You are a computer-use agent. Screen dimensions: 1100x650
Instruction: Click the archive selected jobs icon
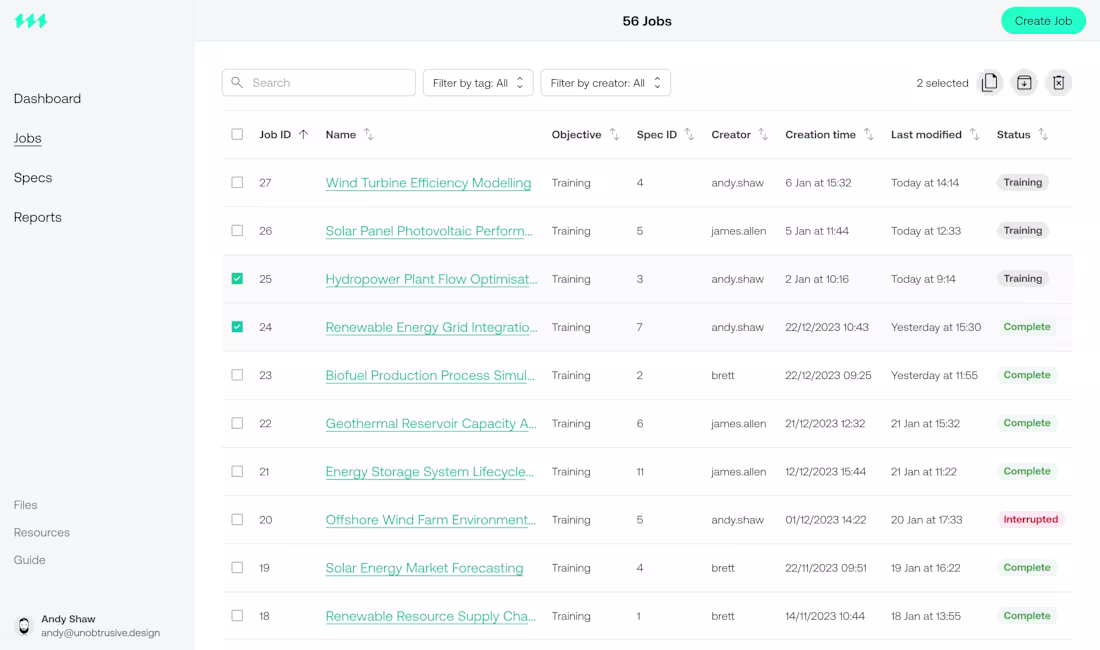coord(1024,83)
